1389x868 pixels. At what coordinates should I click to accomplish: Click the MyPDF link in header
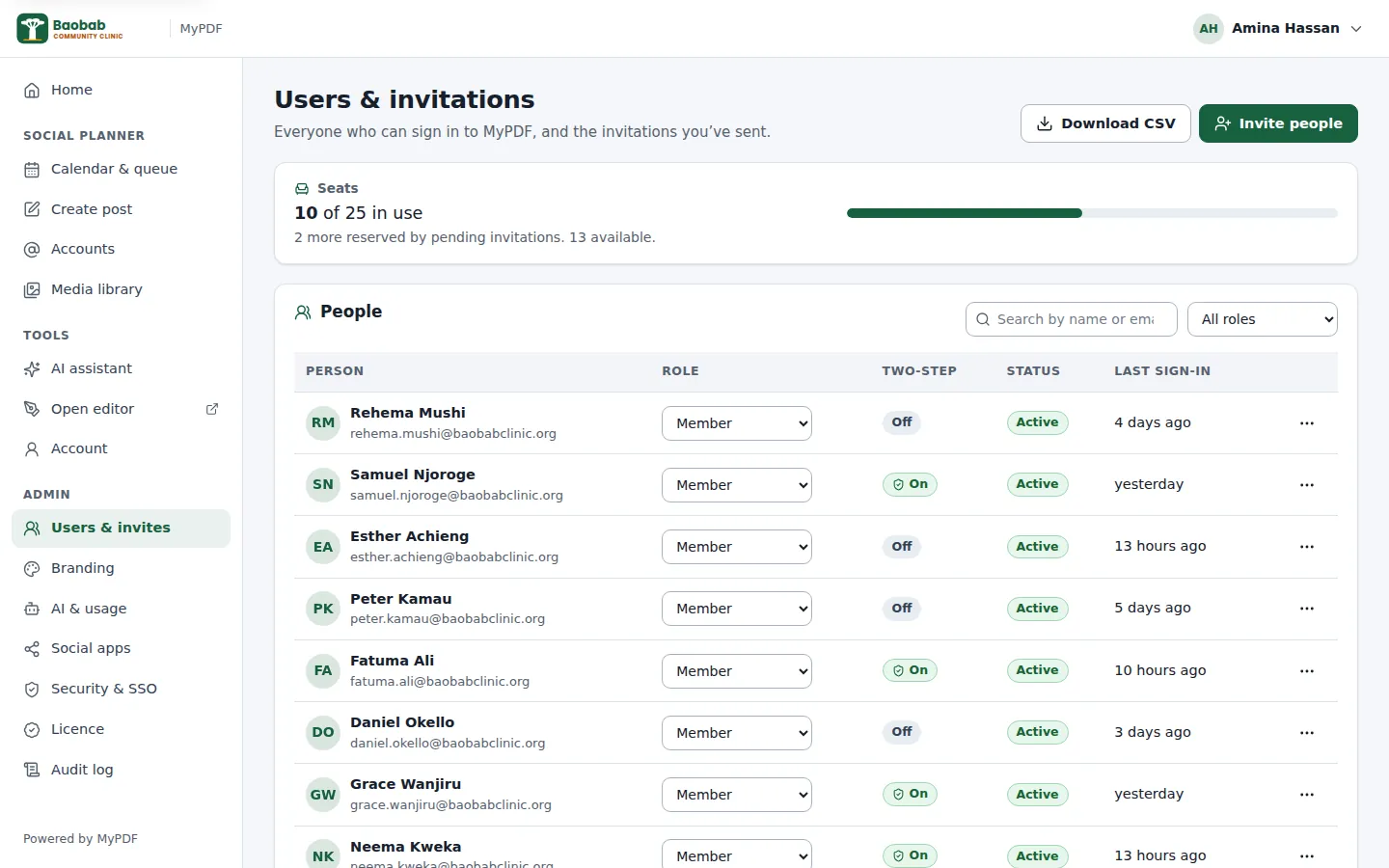pos(201,29)
